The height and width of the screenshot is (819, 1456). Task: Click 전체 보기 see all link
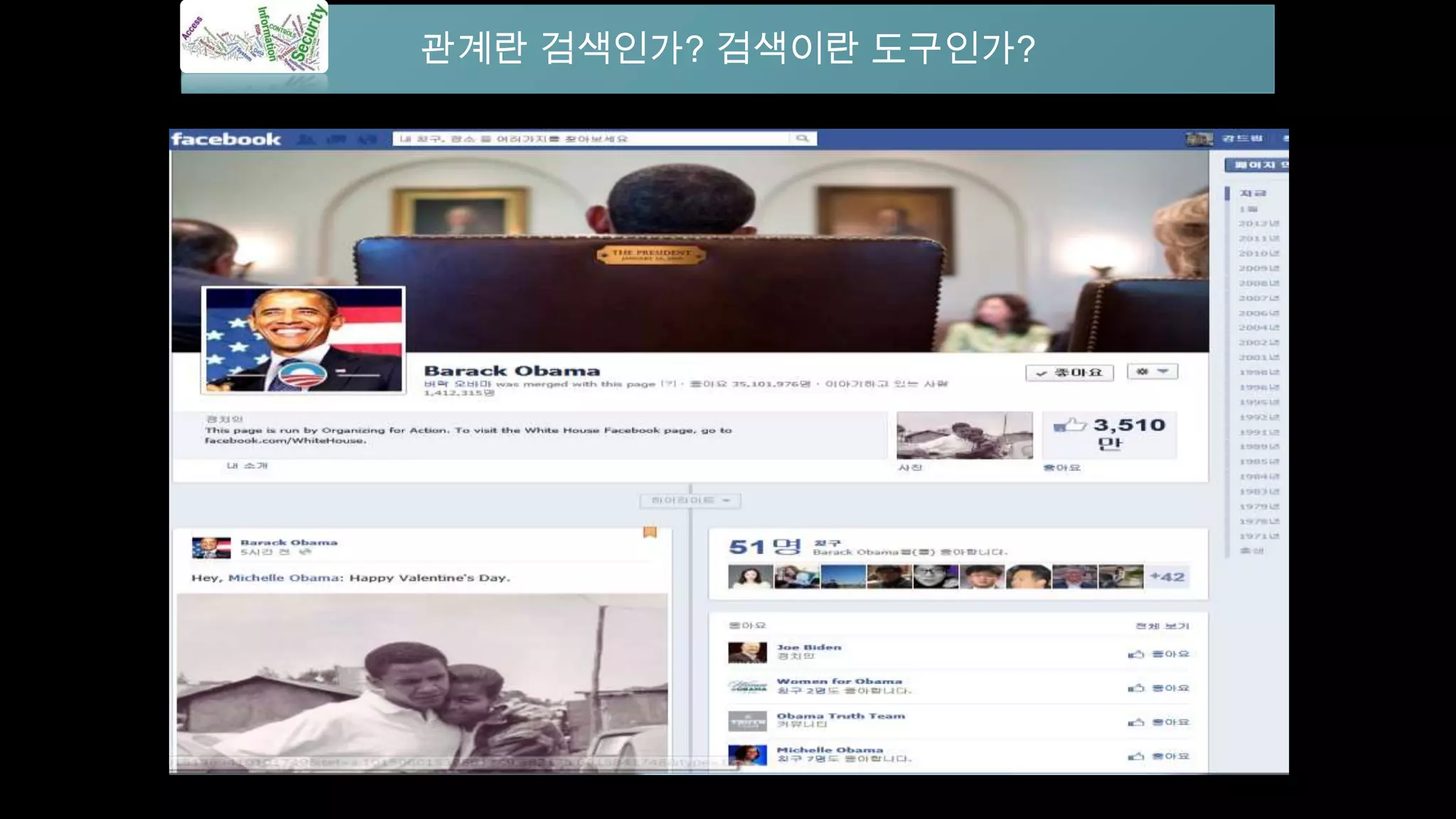1162,626
